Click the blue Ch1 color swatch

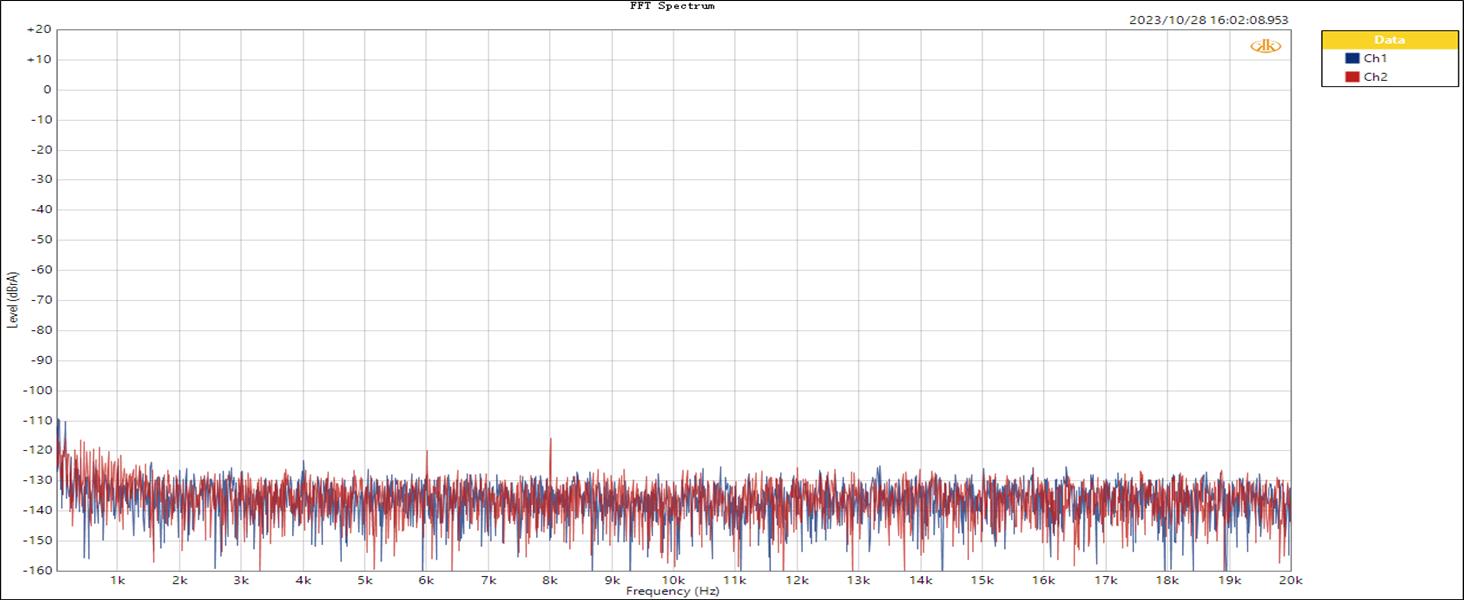[x=1352, y=59]
